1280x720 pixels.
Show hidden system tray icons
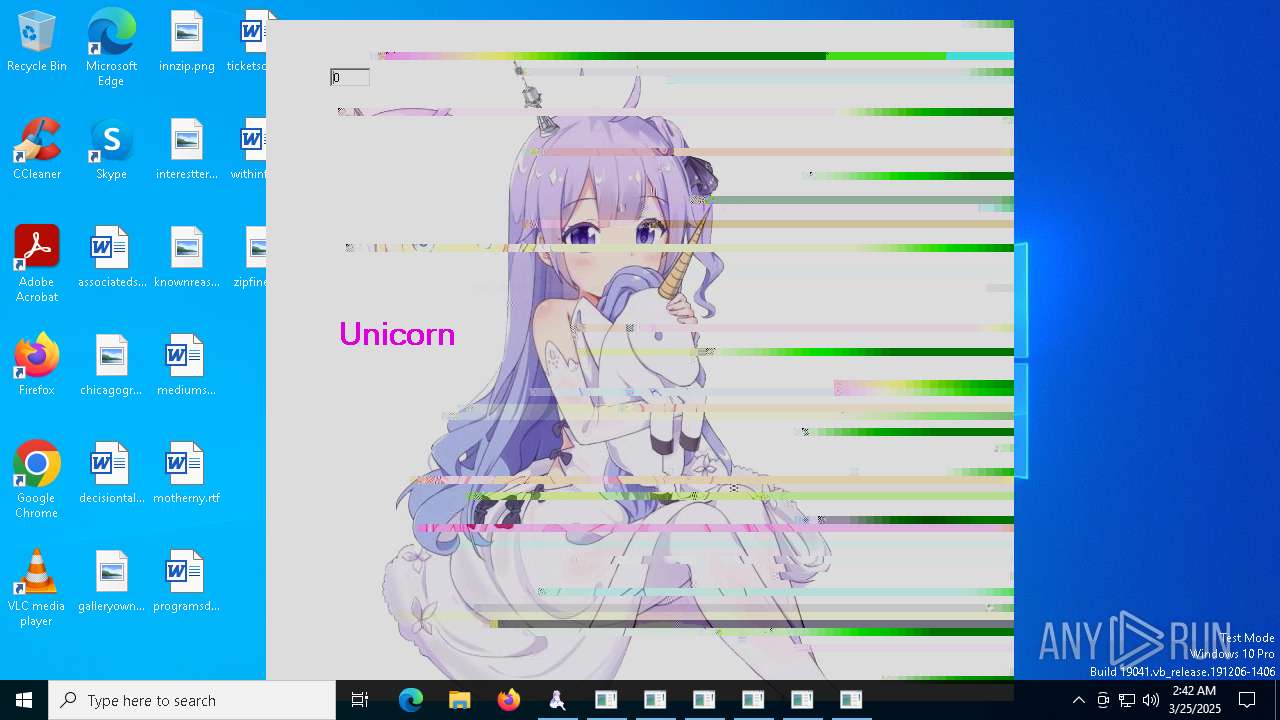(x=1078, y=700)
